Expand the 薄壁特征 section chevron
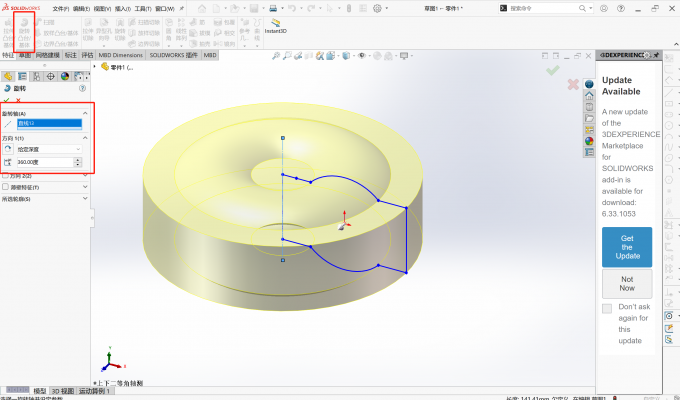This screenshot has width=680, height=400. point(85,187)
